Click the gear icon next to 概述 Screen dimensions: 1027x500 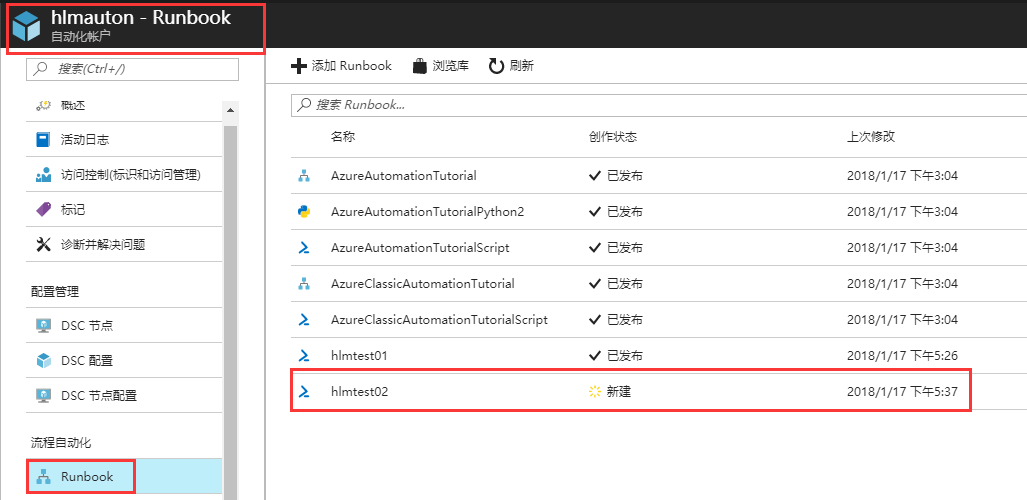coord(43,105)
